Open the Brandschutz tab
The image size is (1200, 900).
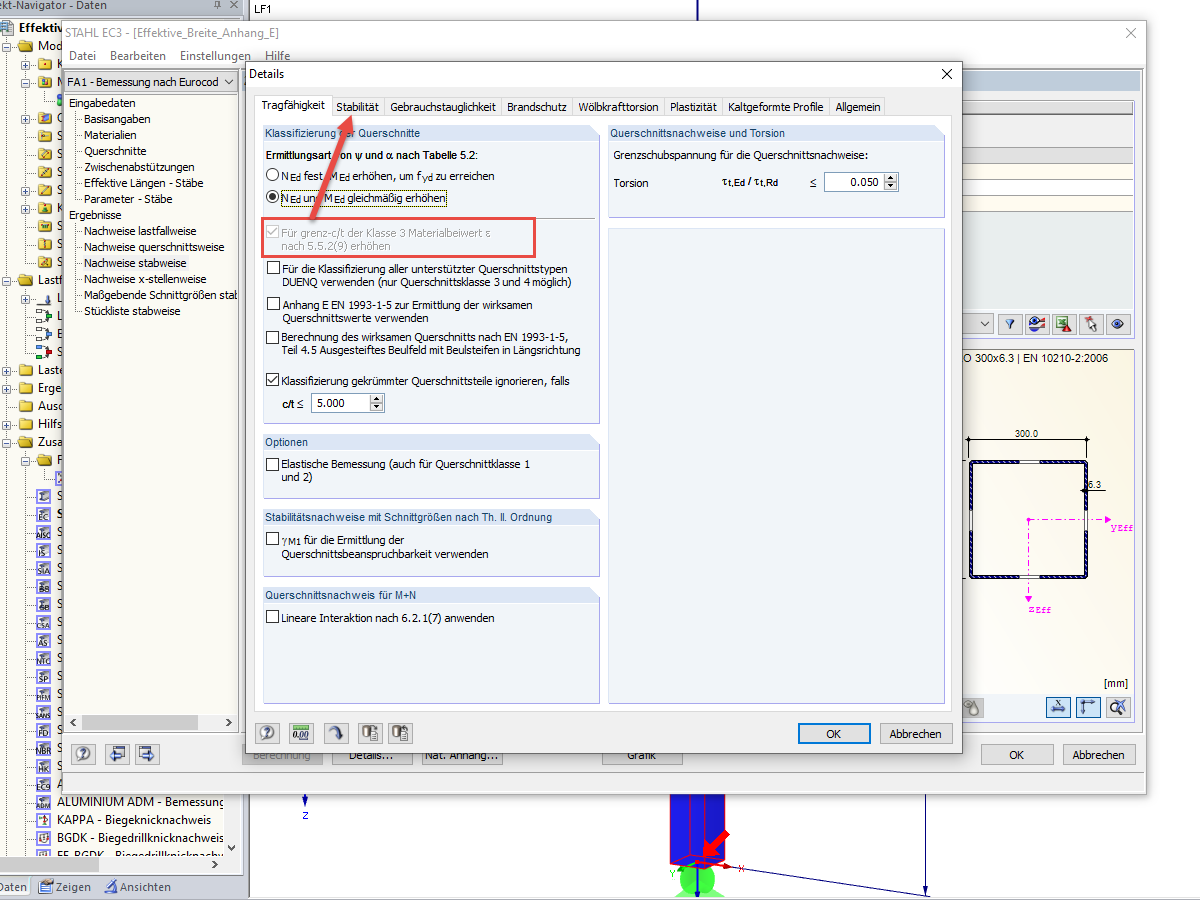537,107
